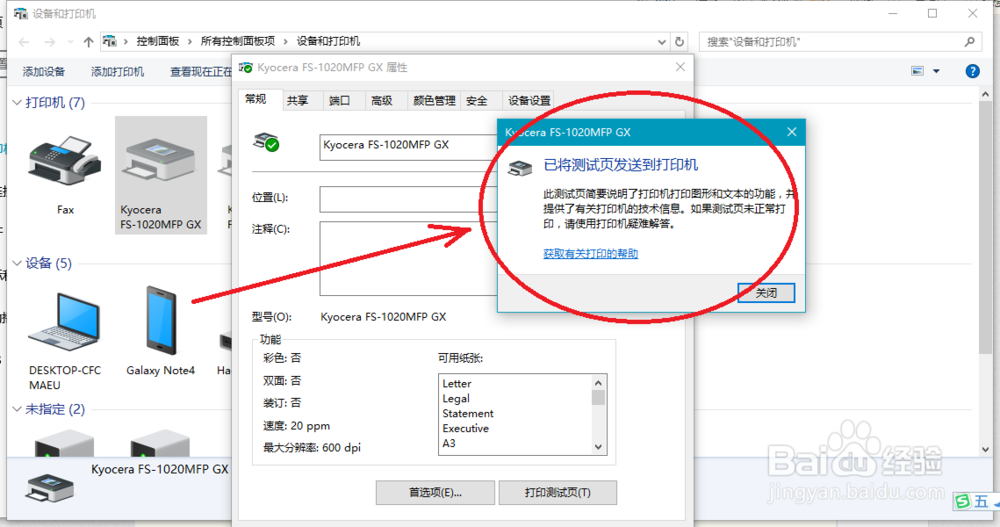1000x527 pixels.
Task: Refresh the Devices and Printers view
Action: point(679,42)
